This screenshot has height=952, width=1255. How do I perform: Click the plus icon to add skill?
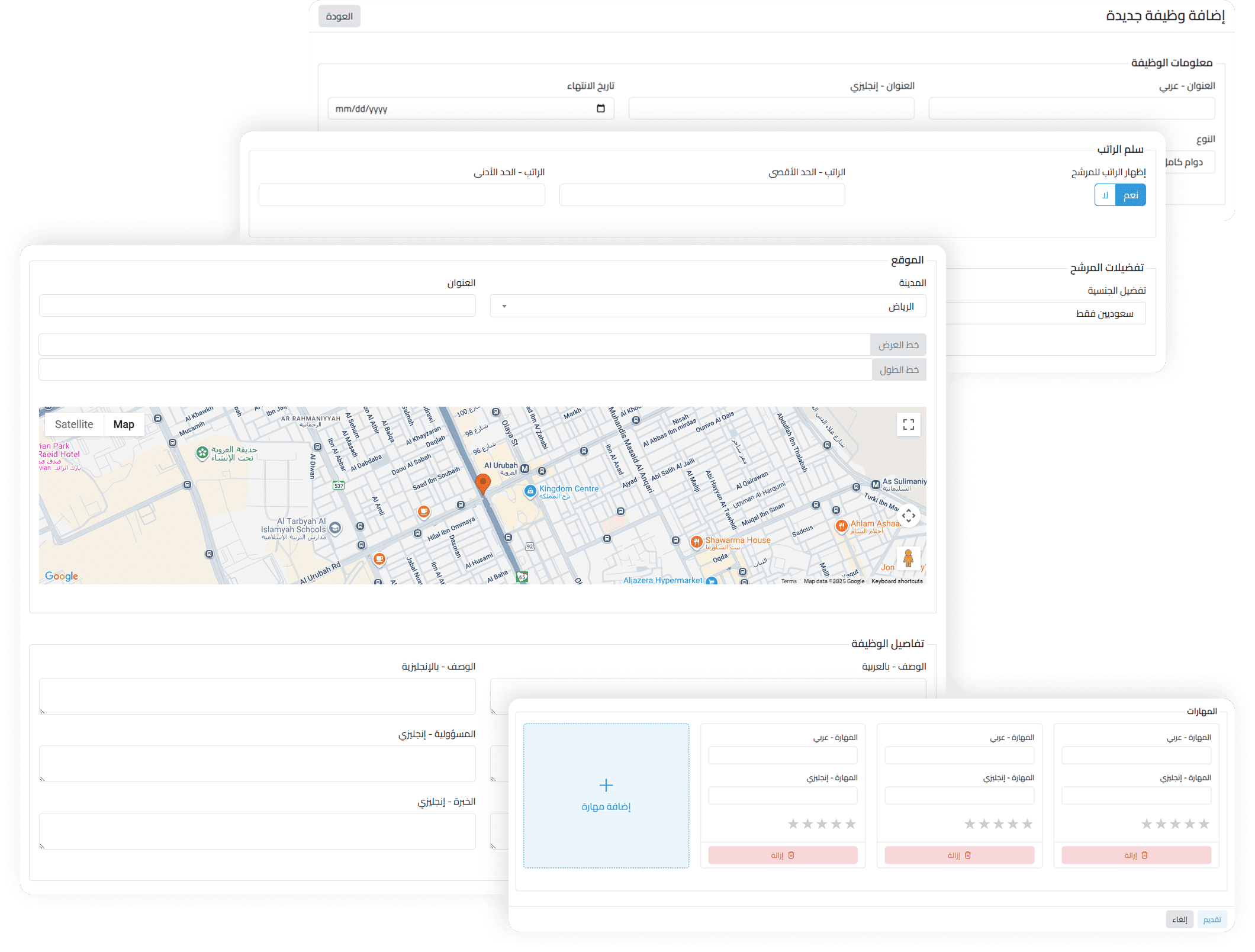606,785
